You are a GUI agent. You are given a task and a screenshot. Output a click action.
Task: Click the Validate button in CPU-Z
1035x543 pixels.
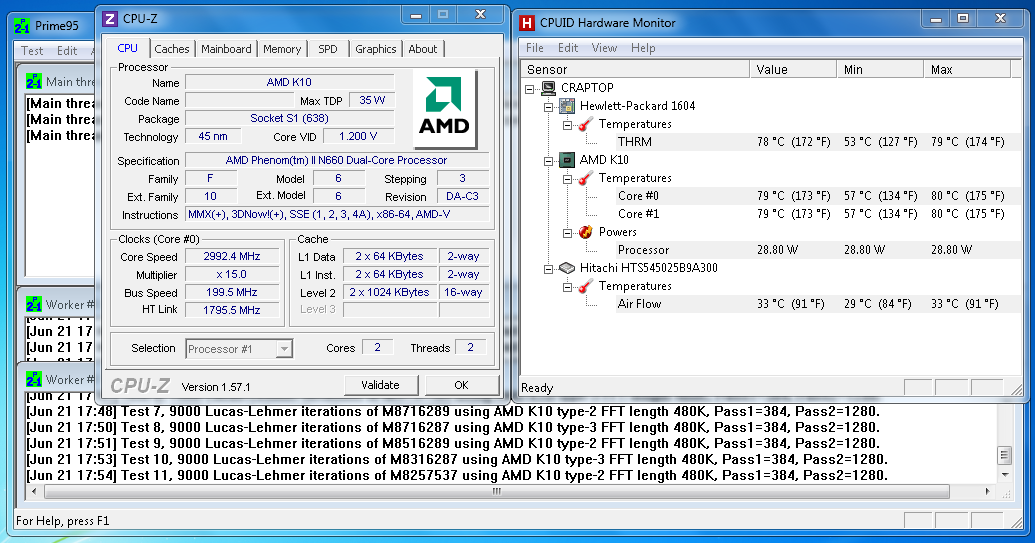point(381,385)
